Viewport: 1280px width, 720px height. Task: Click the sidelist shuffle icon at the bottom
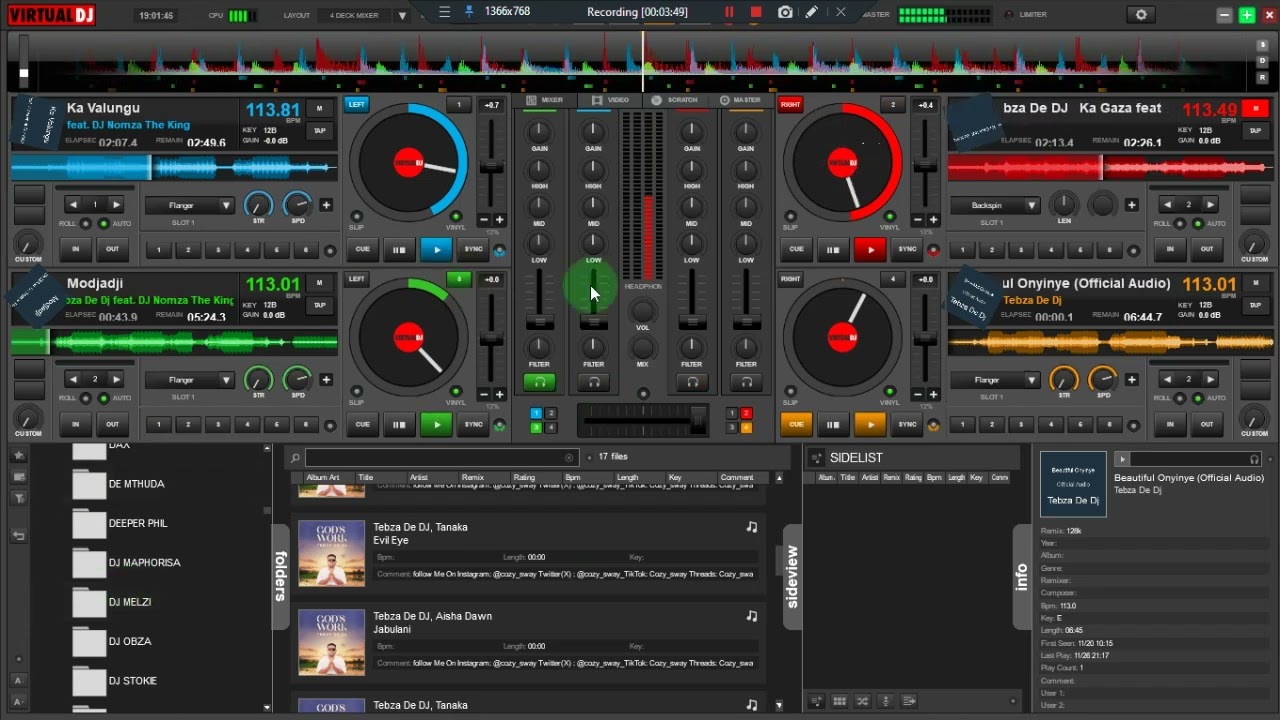[x=862, y=701]
